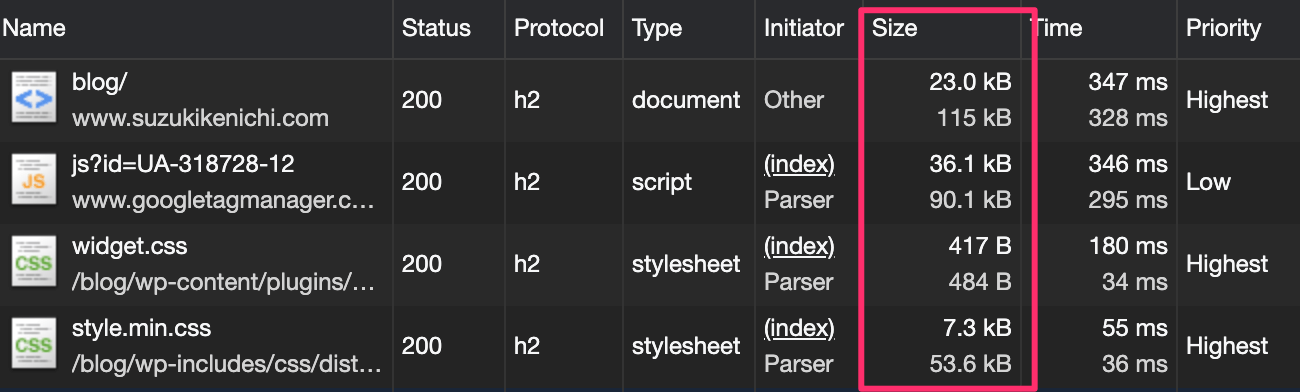This screenshot has width=1300, height=392.
Task: Sort by the Priority column header
Action: [1223, 28]
